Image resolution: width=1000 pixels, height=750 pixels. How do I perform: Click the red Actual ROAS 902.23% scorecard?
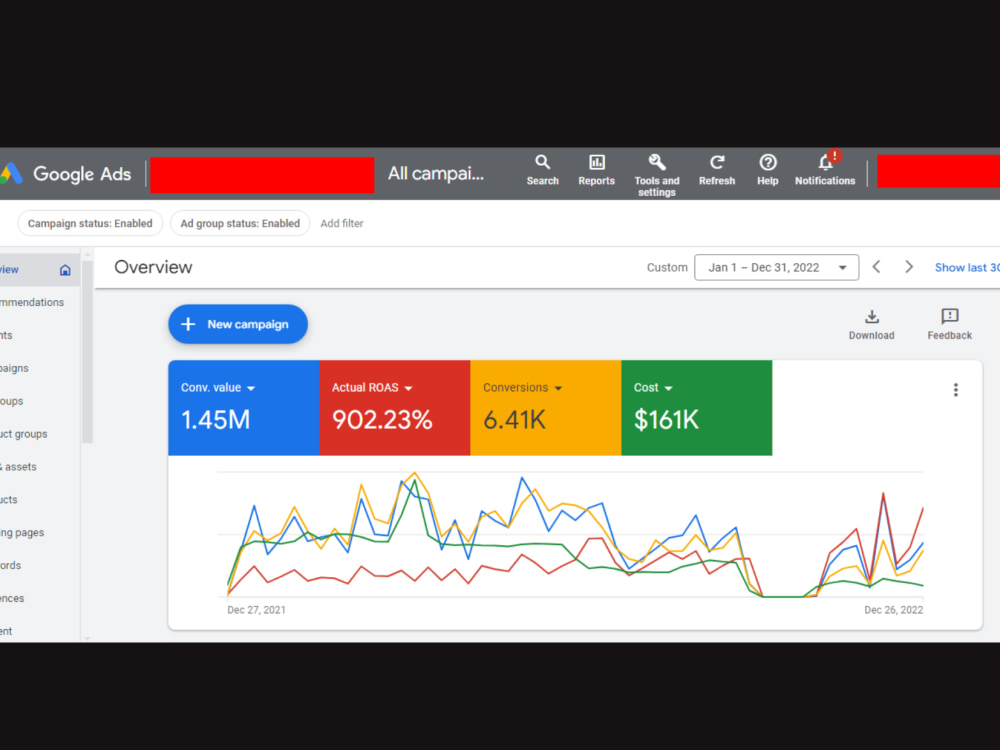pos(395,408)
